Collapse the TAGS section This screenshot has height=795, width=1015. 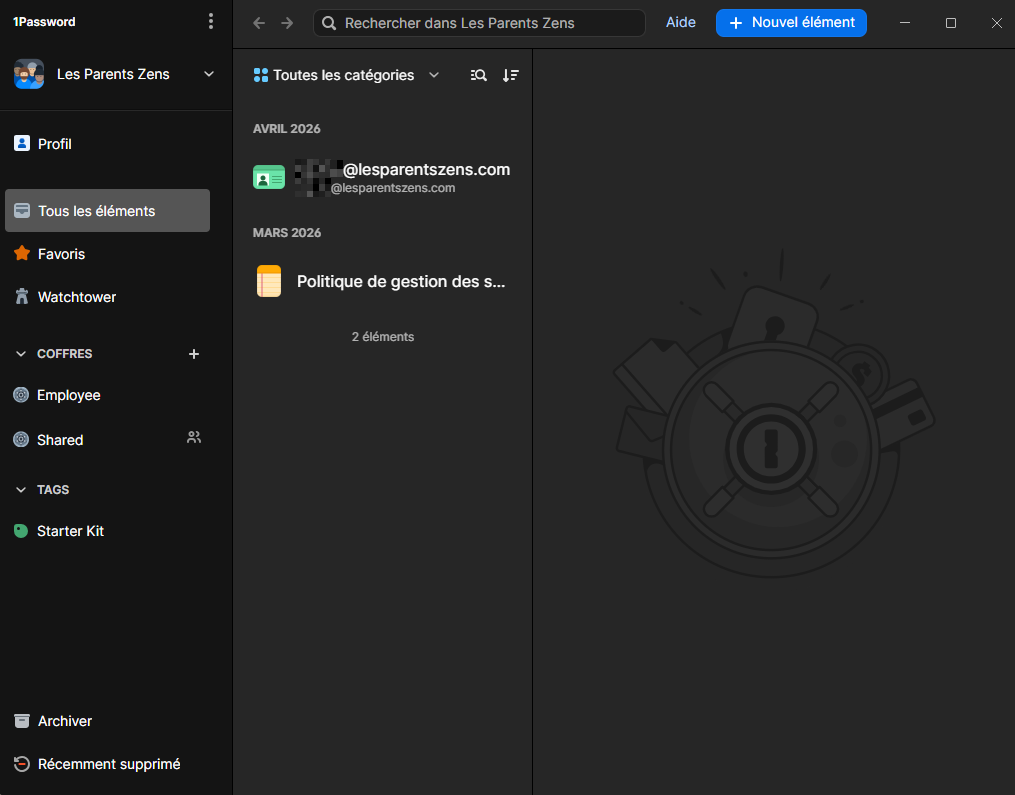coord(20,489)
